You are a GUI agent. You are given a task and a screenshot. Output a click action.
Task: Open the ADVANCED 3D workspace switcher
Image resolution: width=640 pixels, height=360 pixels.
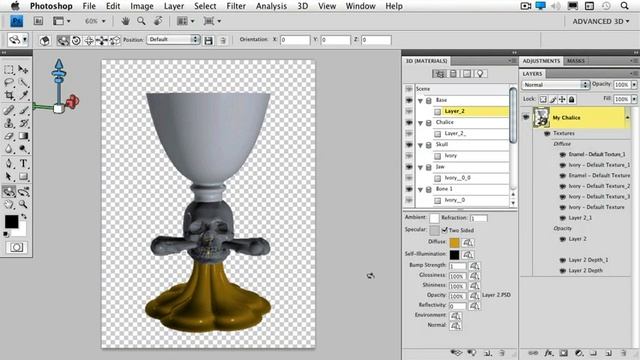pyautogui.click(x=600, y=21)
